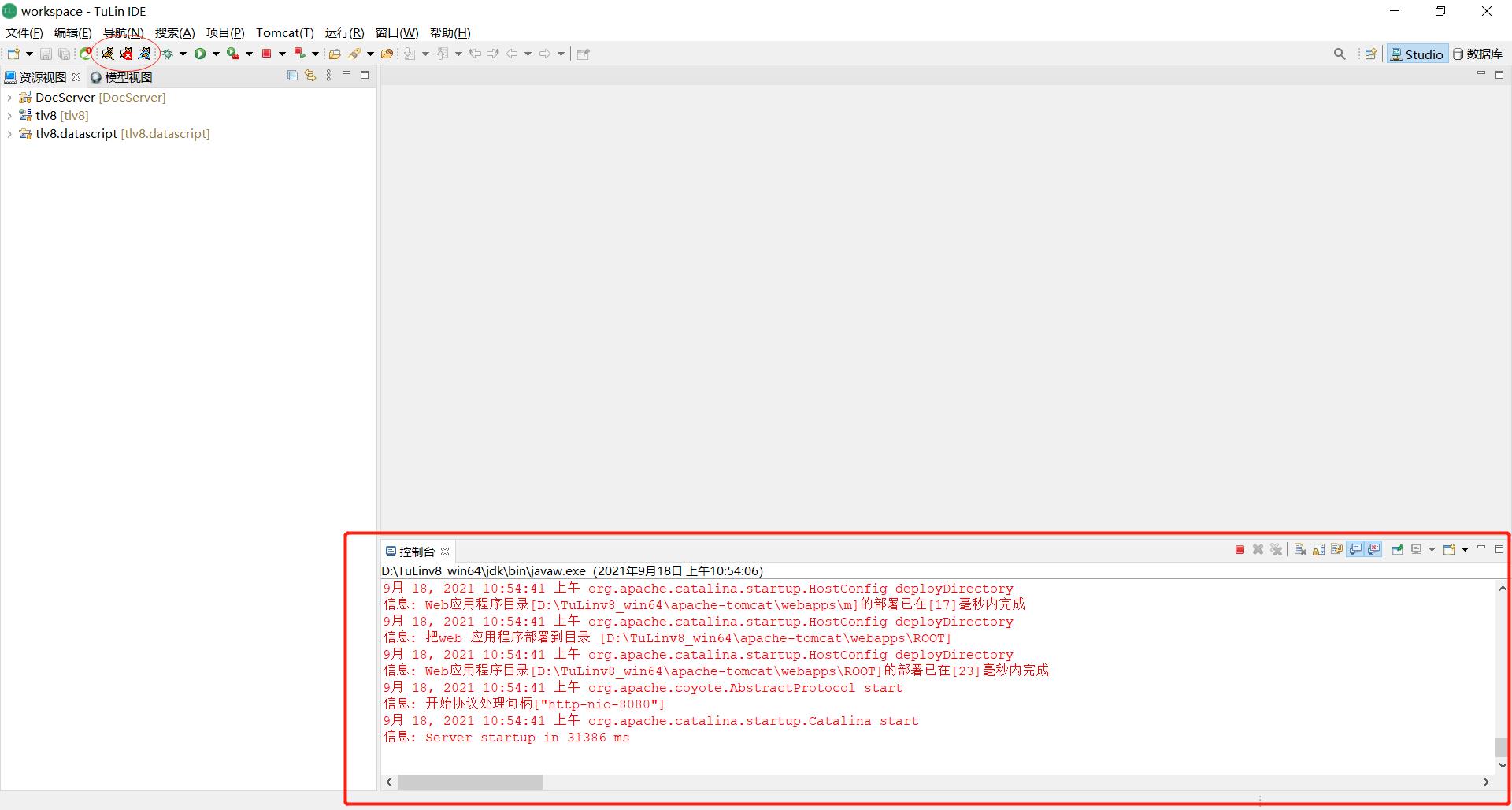This screenshot has width=1512, height=810.
Task: Click Remove Launch grey X in console
Action: tap(1258, 549)
